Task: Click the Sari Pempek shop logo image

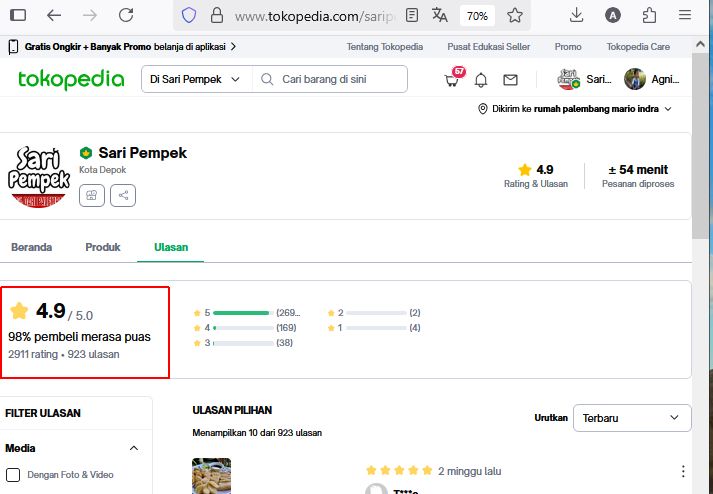Action: click(39, 176)
